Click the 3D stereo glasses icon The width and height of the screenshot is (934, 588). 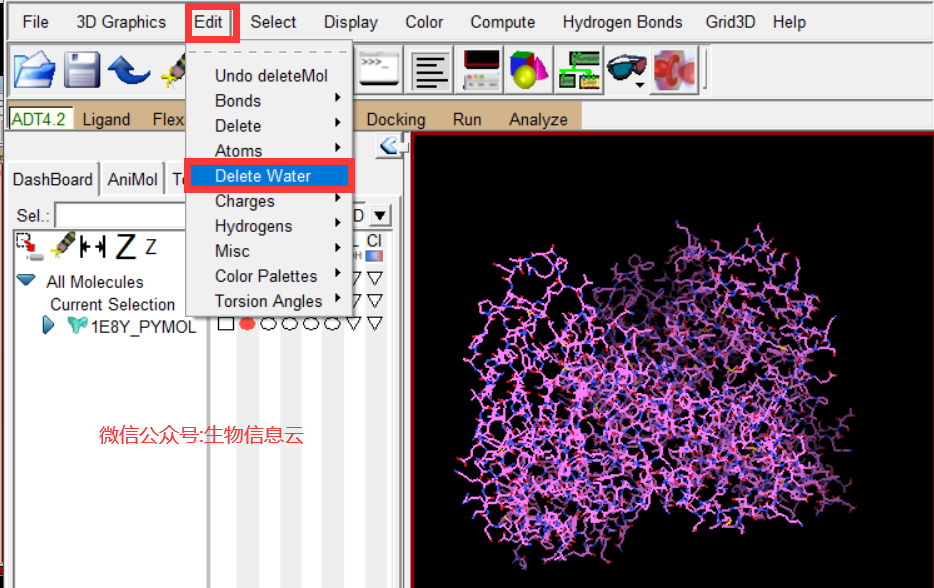pyautogui.click(x=627, y=66)
